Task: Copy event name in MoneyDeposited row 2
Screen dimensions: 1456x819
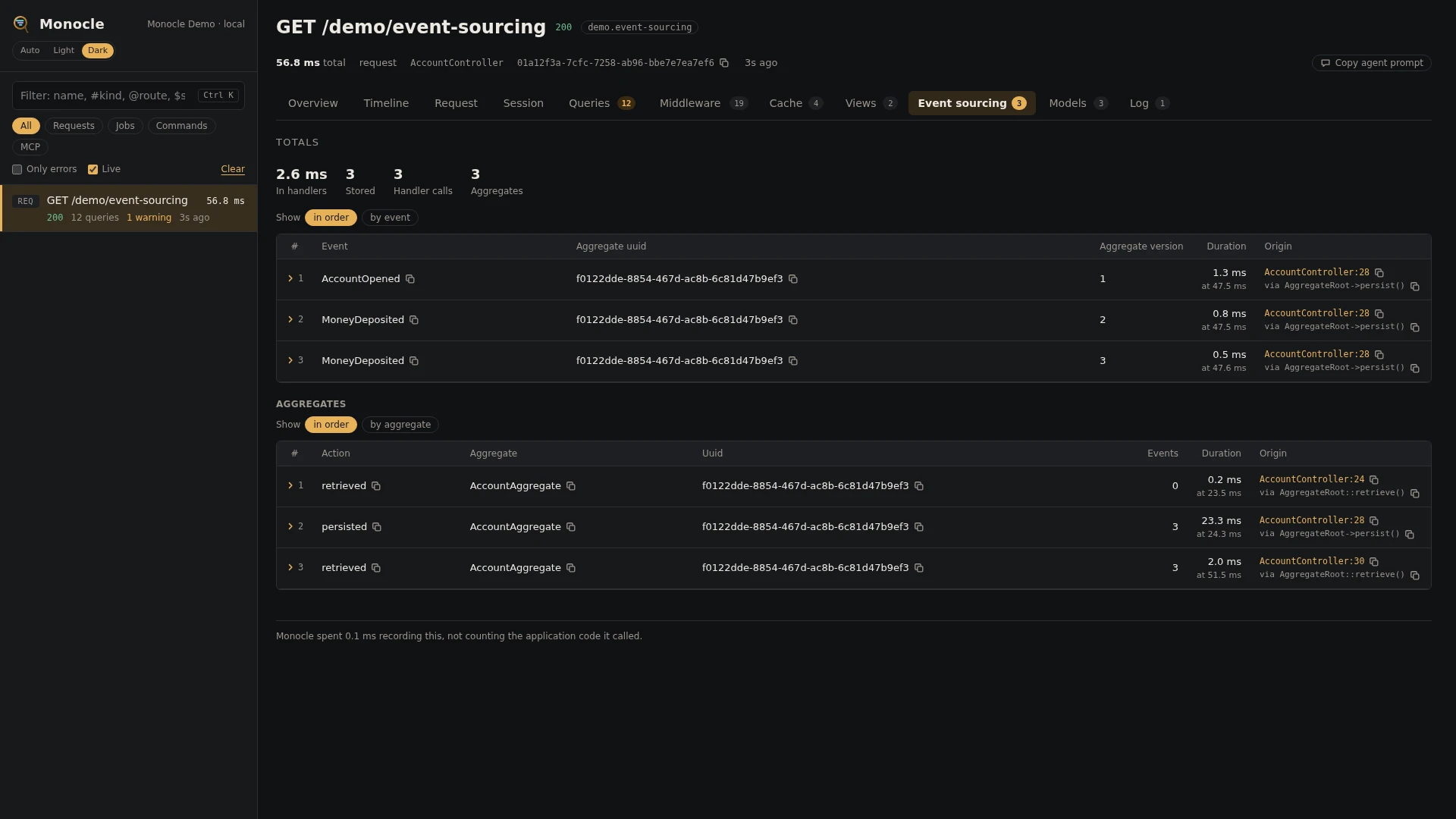Action: point(414,320)
